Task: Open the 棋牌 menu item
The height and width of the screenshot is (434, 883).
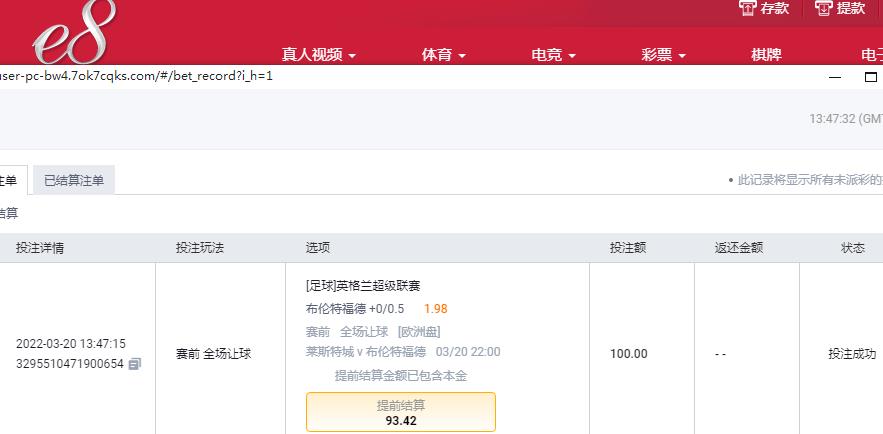Action: point(766,55)
